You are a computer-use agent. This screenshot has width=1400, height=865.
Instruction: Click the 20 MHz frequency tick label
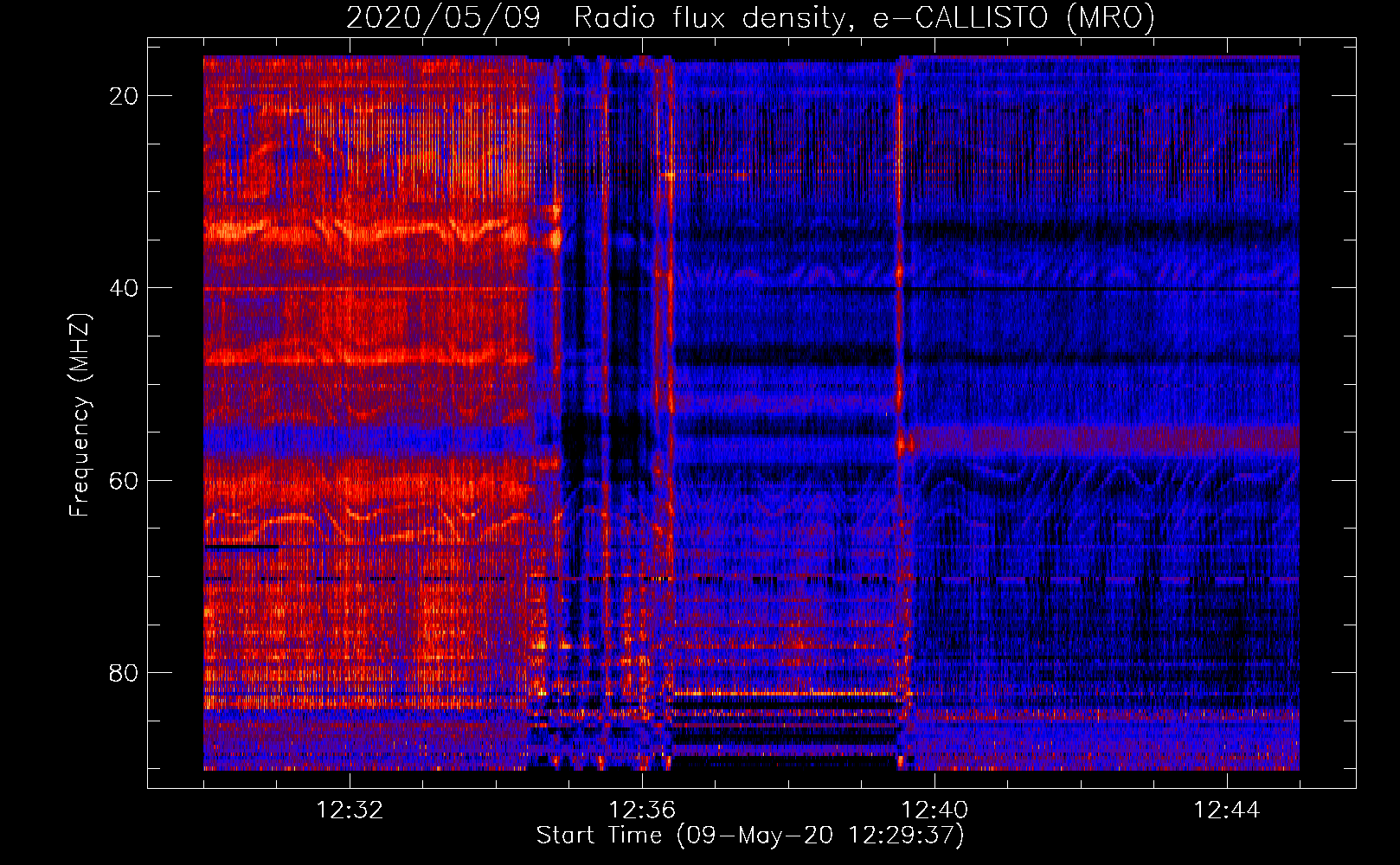pos(124,96)
